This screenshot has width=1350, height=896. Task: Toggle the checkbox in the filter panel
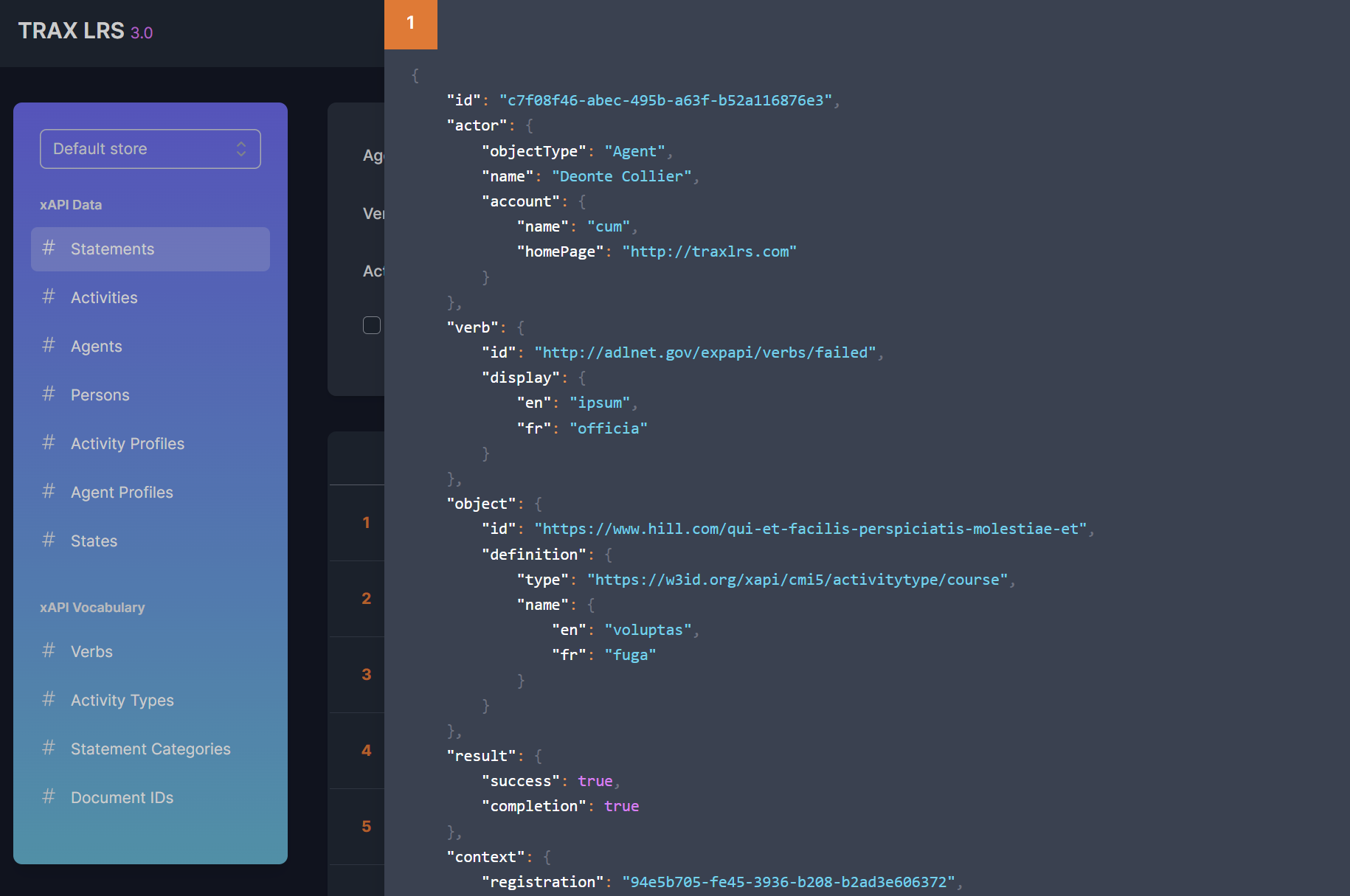372,325
